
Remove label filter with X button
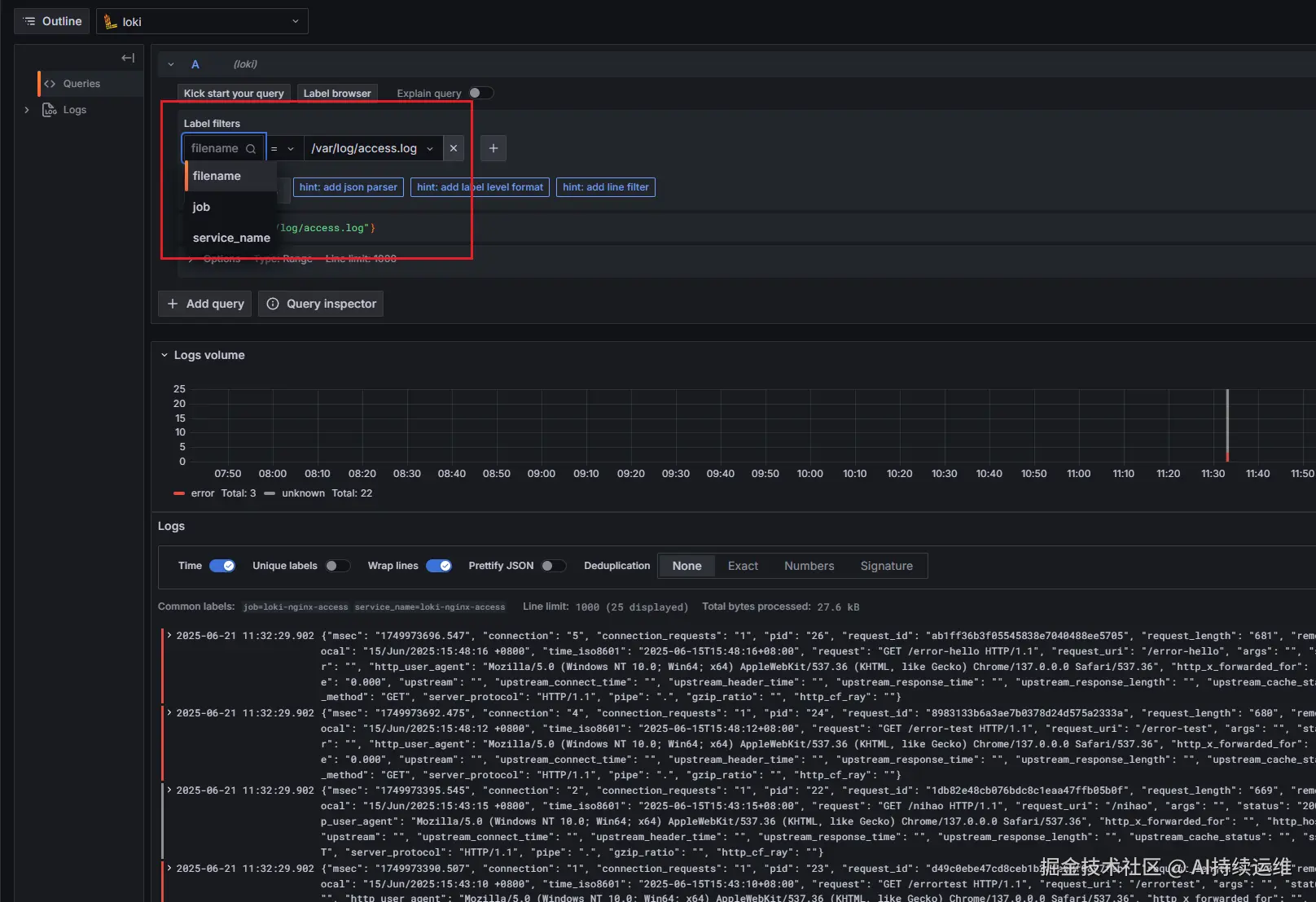click(454, 148)
